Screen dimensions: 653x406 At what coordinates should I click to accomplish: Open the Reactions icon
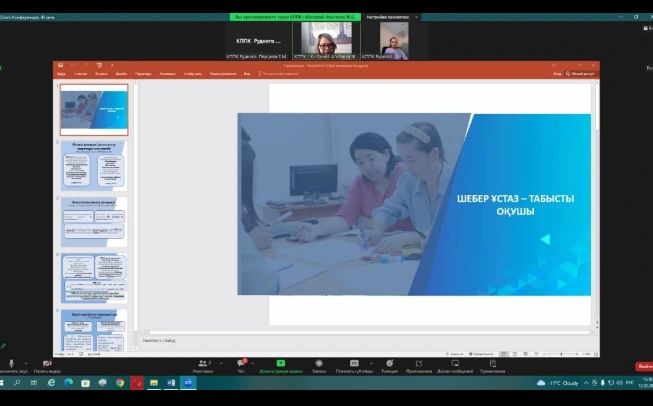(389, 364)
